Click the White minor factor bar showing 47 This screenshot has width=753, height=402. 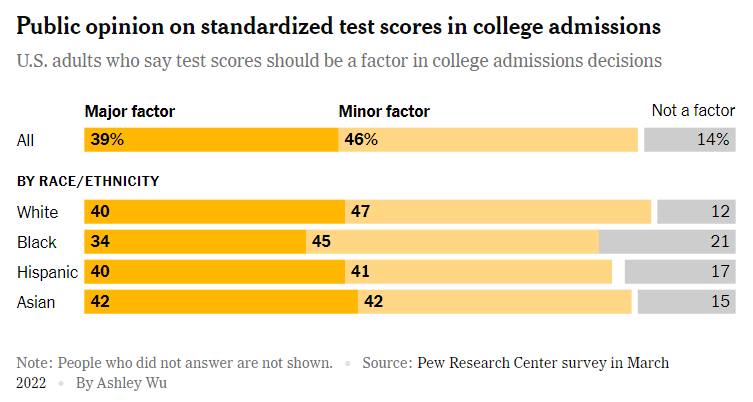coord(498,212)
